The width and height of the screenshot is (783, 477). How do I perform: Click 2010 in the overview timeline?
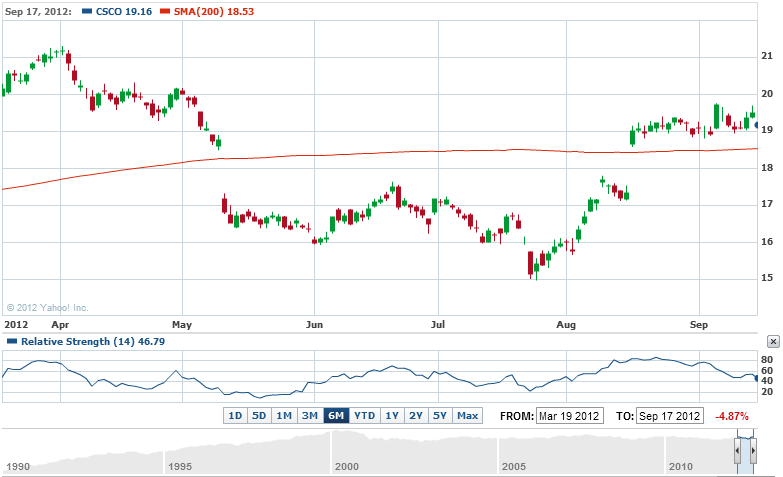pos(681,467)
